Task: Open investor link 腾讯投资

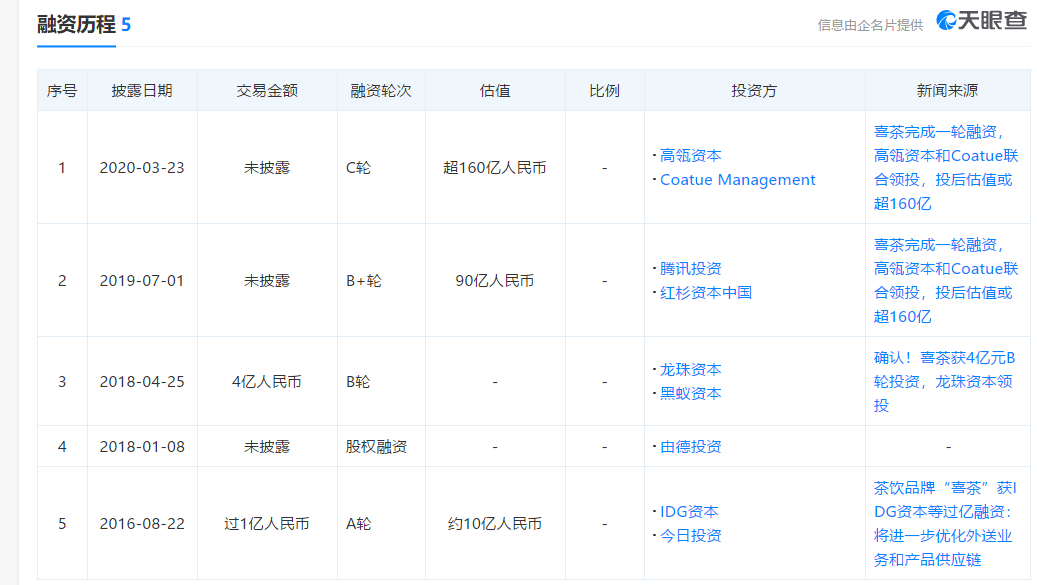Action: (690, 269)
